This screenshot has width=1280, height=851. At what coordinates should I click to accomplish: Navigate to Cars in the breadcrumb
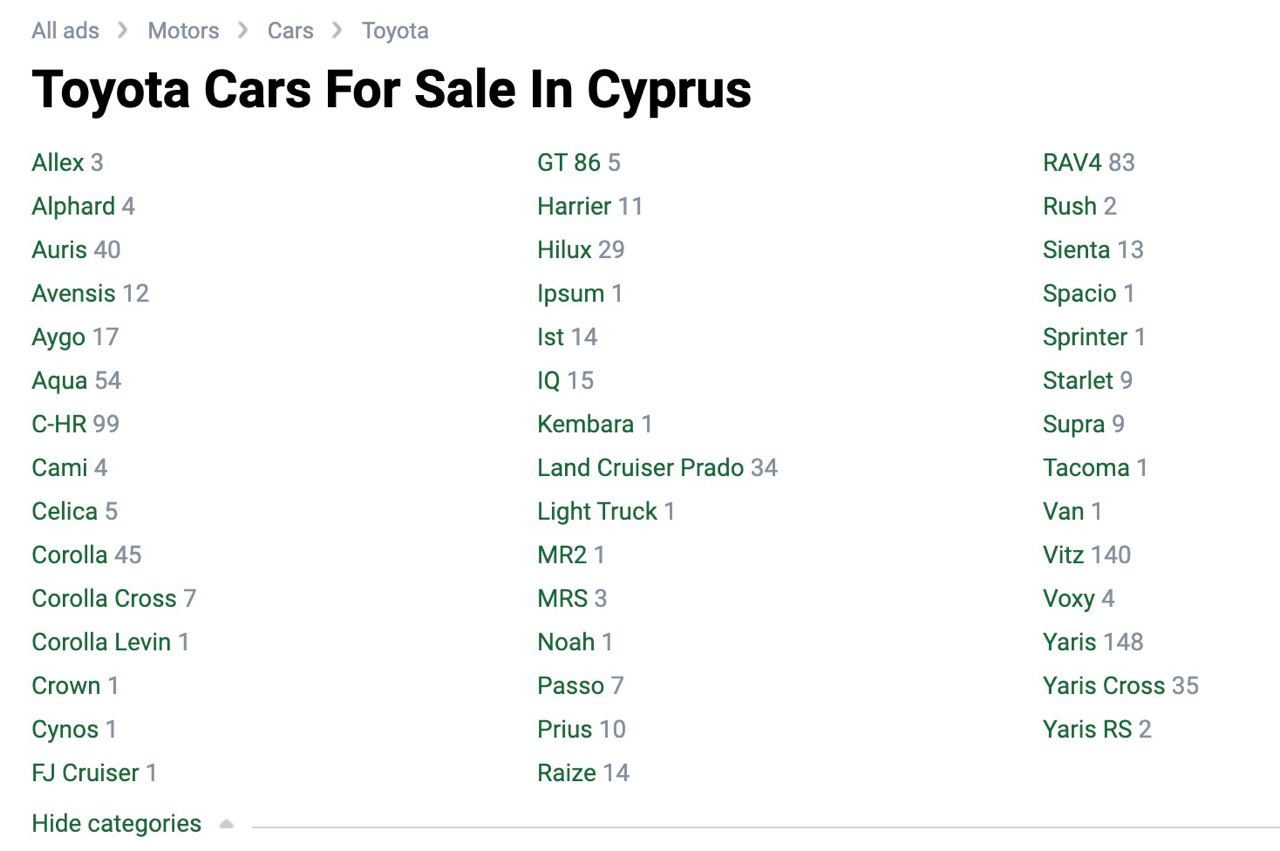pos(290,31)
